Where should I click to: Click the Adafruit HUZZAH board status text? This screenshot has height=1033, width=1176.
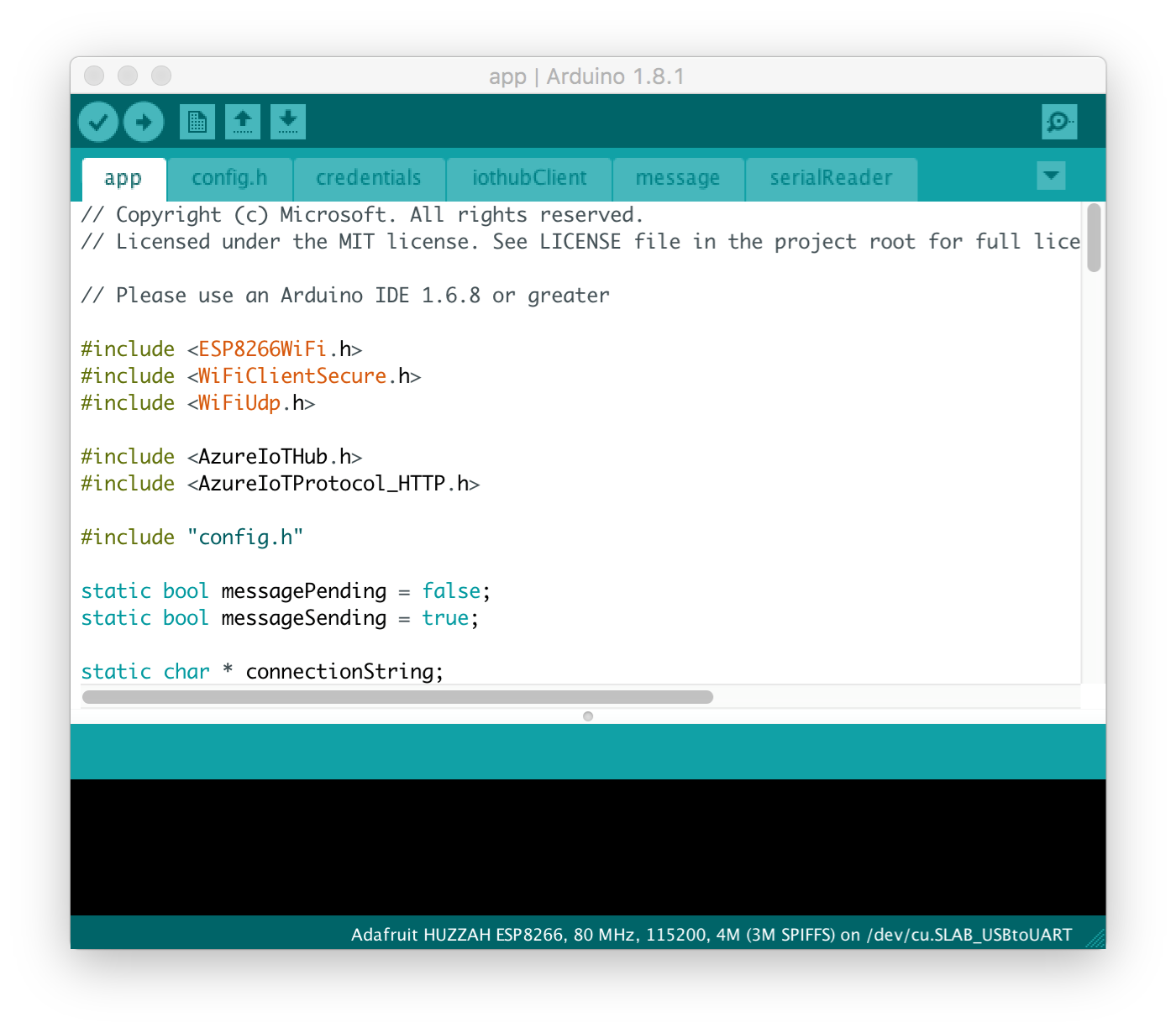click(711, 935)
